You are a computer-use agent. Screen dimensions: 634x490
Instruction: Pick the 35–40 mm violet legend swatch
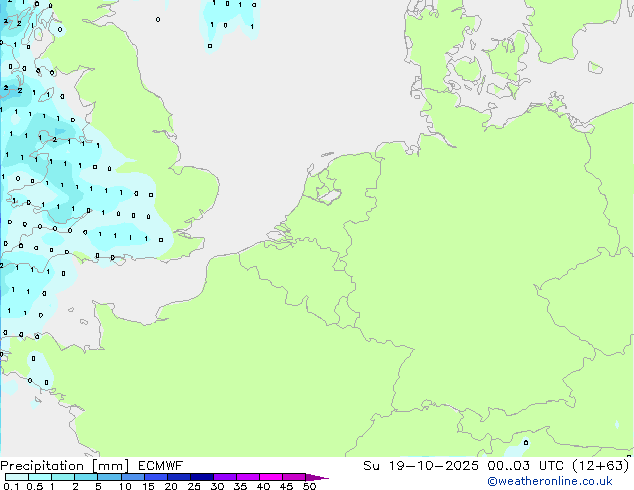[247, 477]
